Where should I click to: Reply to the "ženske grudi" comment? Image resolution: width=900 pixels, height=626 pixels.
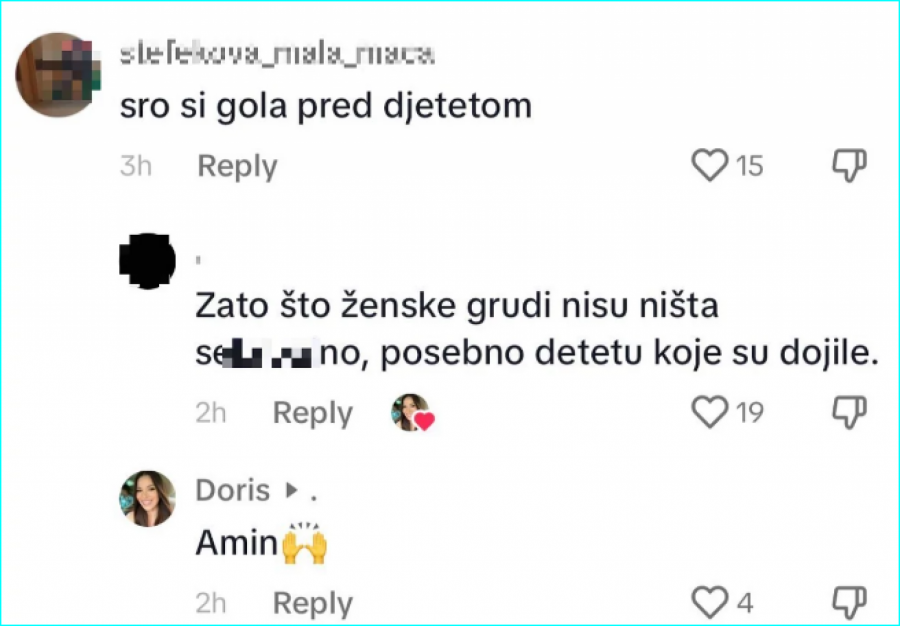pos(312,413)
